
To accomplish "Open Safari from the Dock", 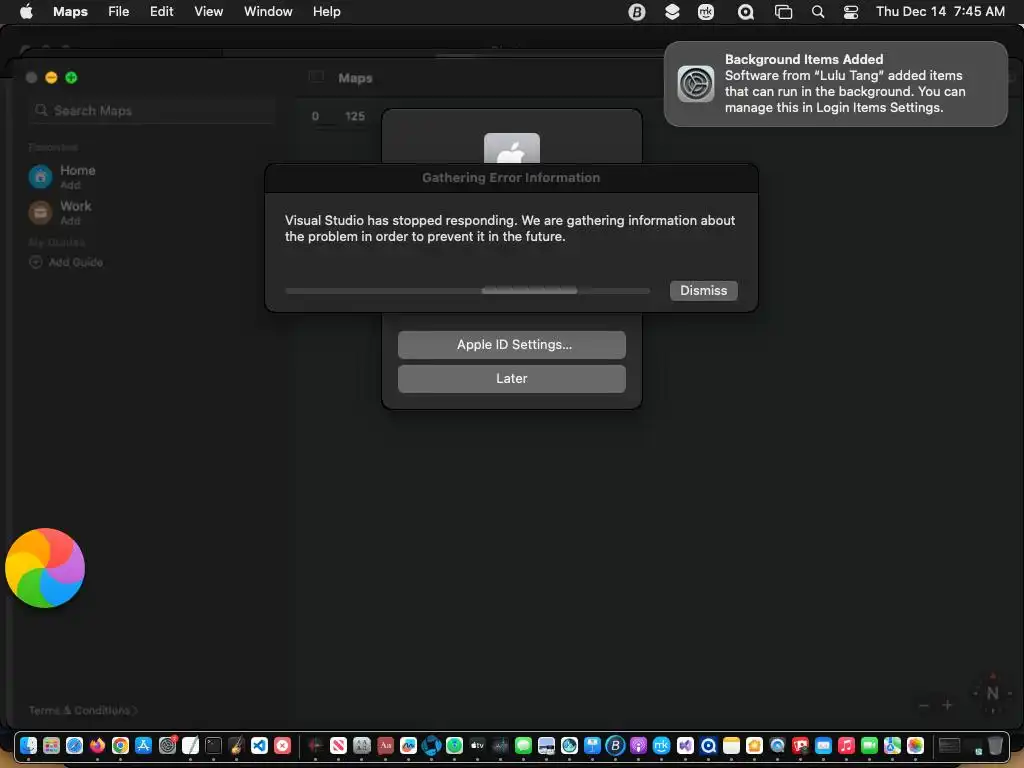I will point(74,745).
